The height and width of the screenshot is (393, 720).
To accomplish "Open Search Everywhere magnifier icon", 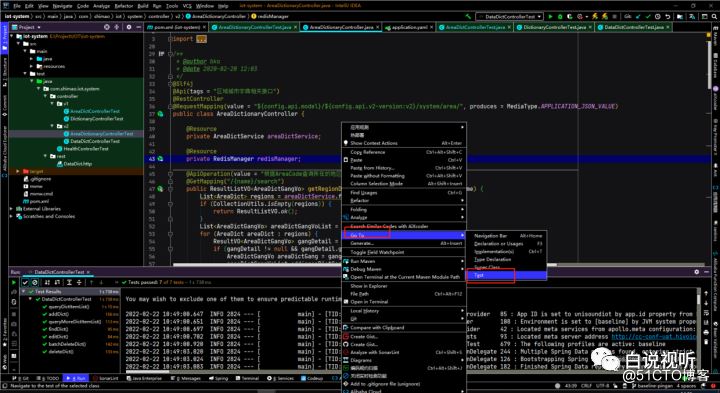I will click(x=714, y=17).
